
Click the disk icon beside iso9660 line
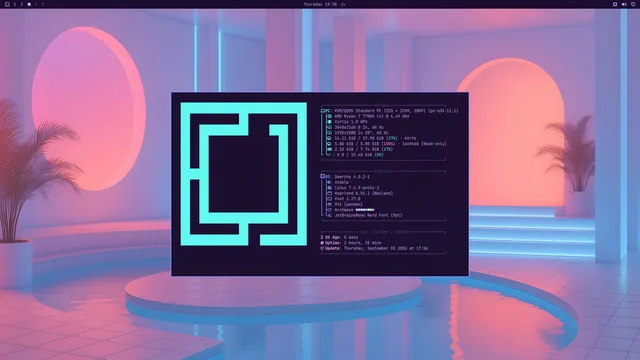pyautogui.click(x=329, y=144)
